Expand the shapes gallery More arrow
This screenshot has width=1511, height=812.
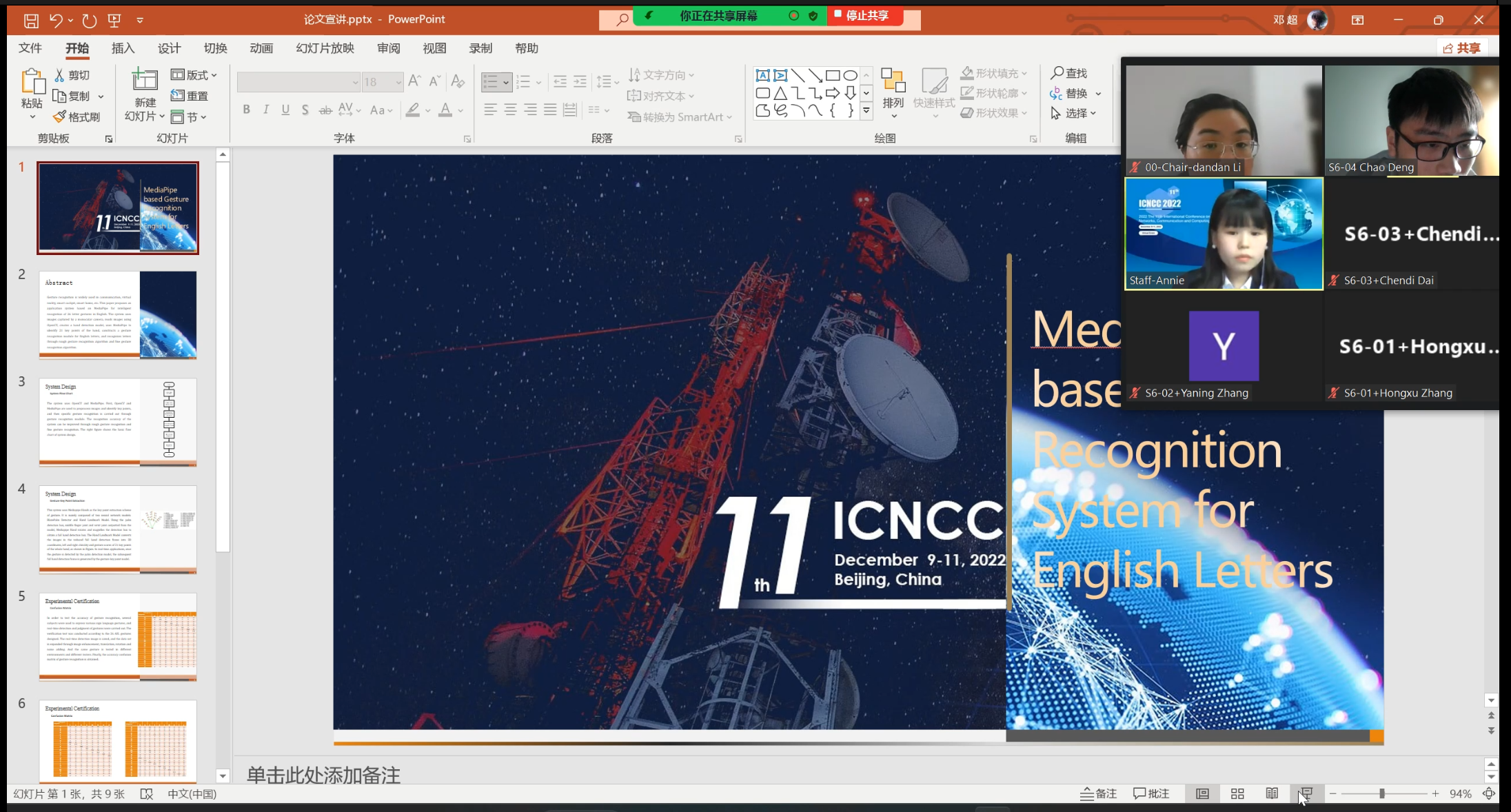click(866, 110)
